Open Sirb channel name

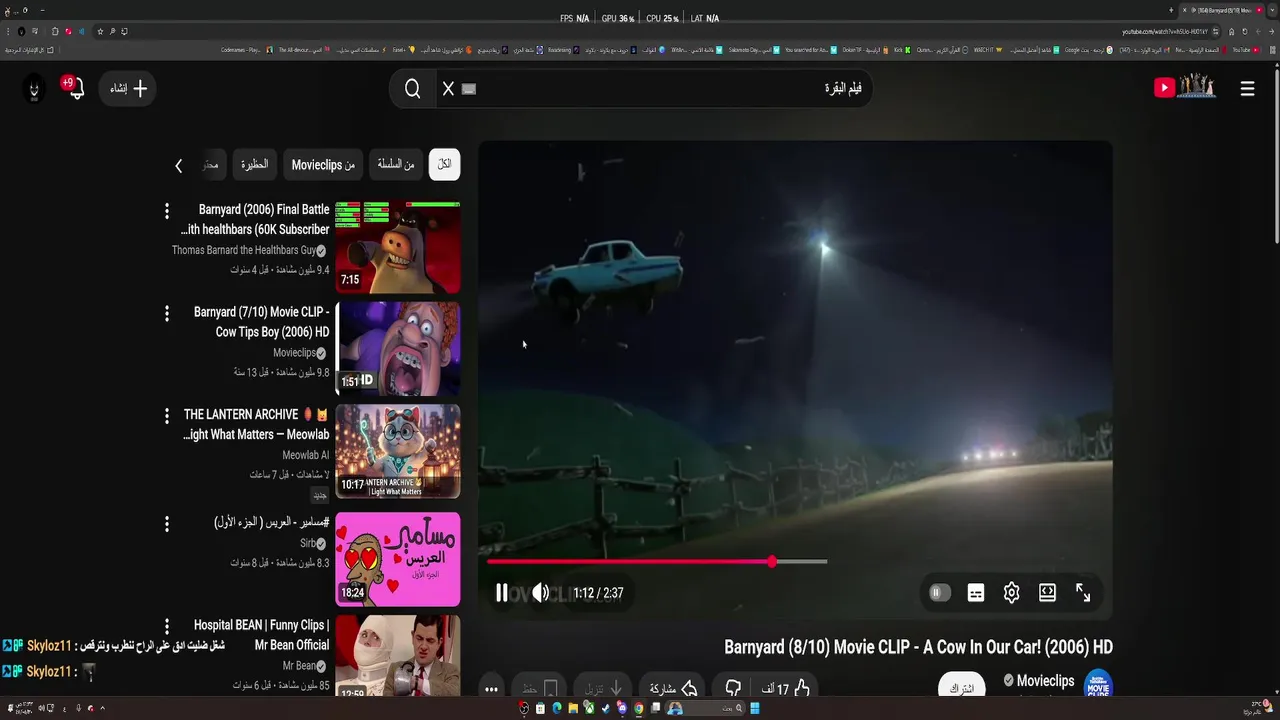(x=308, y=543)
